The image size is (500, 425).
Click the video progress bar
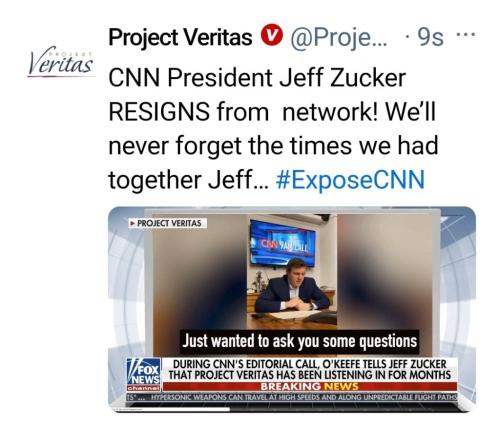click(292, 409)
